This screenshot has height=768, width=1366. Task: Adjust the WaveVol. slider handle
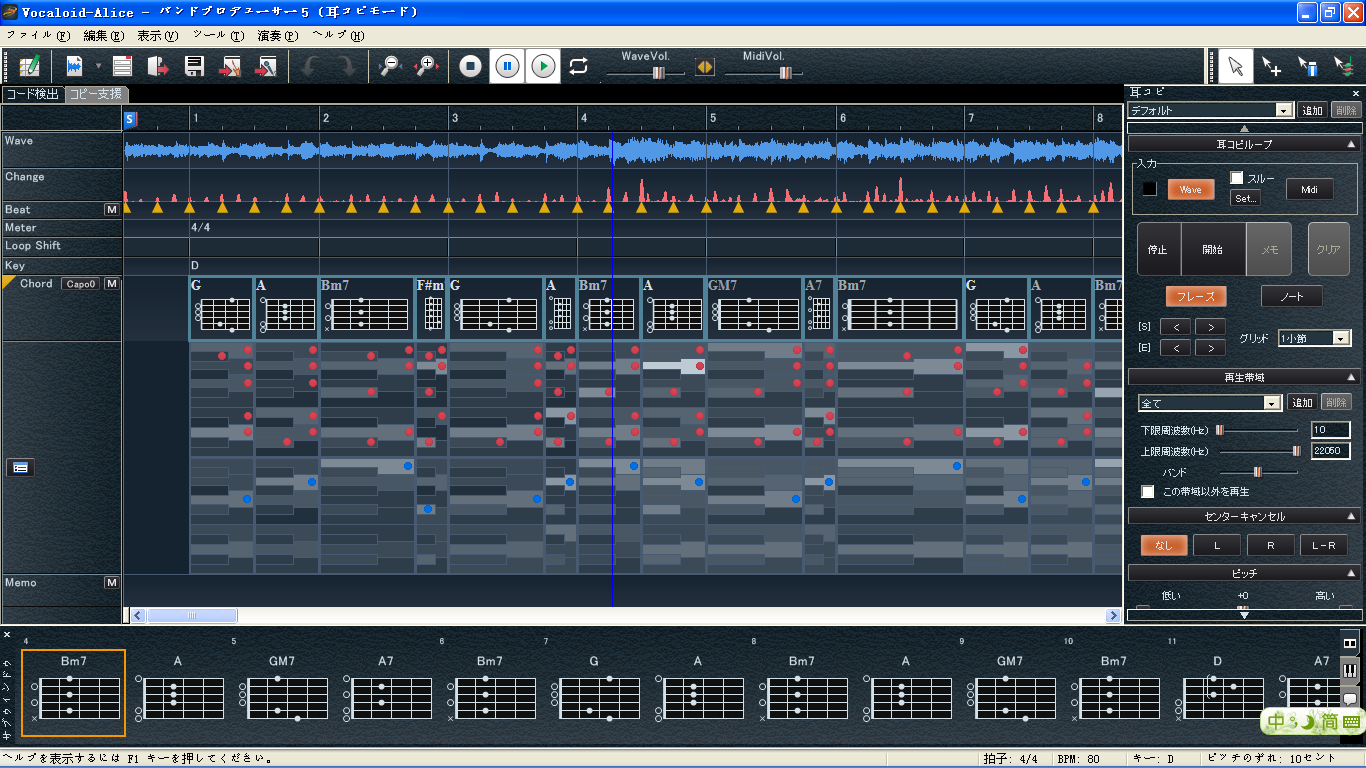tap(659, 72)
